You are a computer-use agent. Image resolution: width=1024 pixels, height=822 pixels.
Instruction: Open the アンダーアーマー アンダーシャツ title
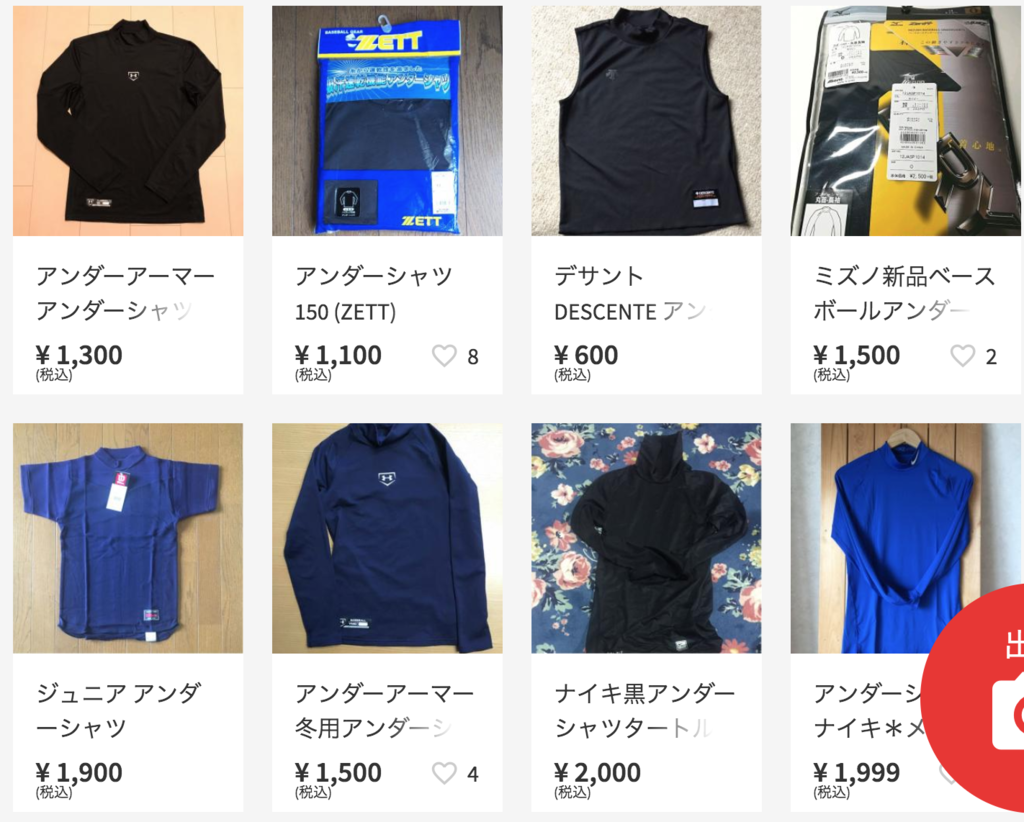125,293
